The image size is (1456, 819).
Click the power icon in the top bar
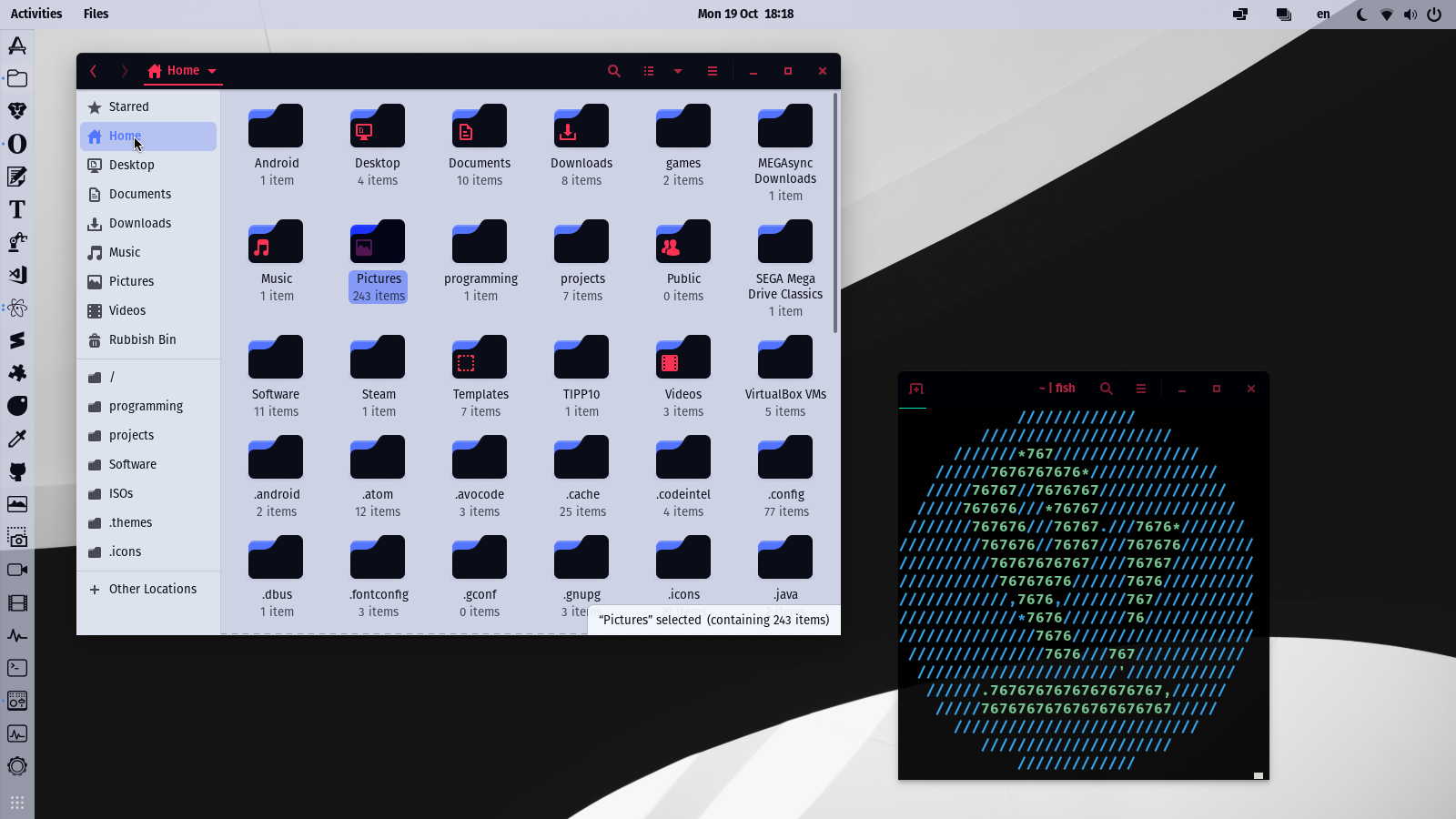tap(1434, 14)
